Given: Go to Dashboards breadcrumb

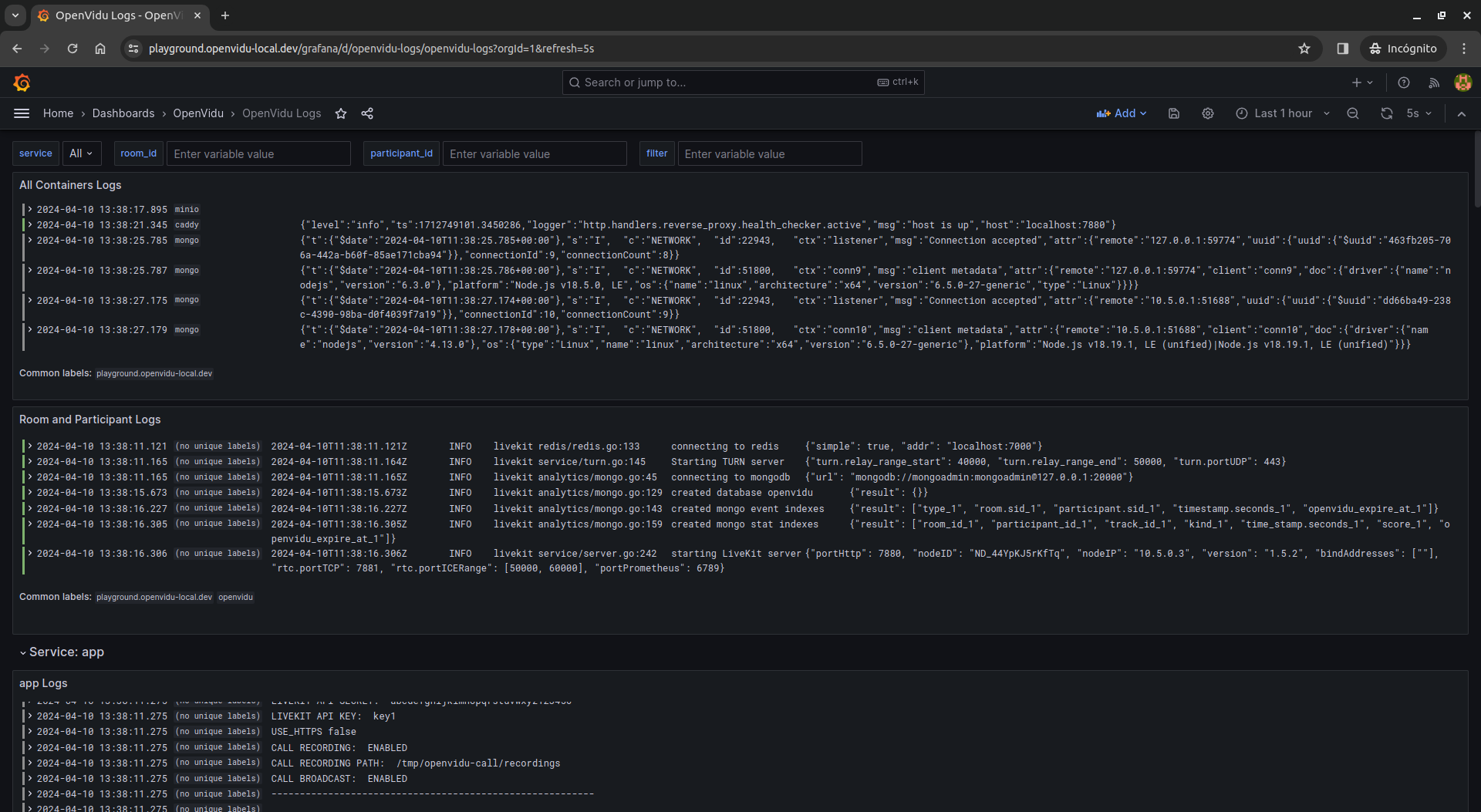Looking at the screenshot, I should (123, 113).
